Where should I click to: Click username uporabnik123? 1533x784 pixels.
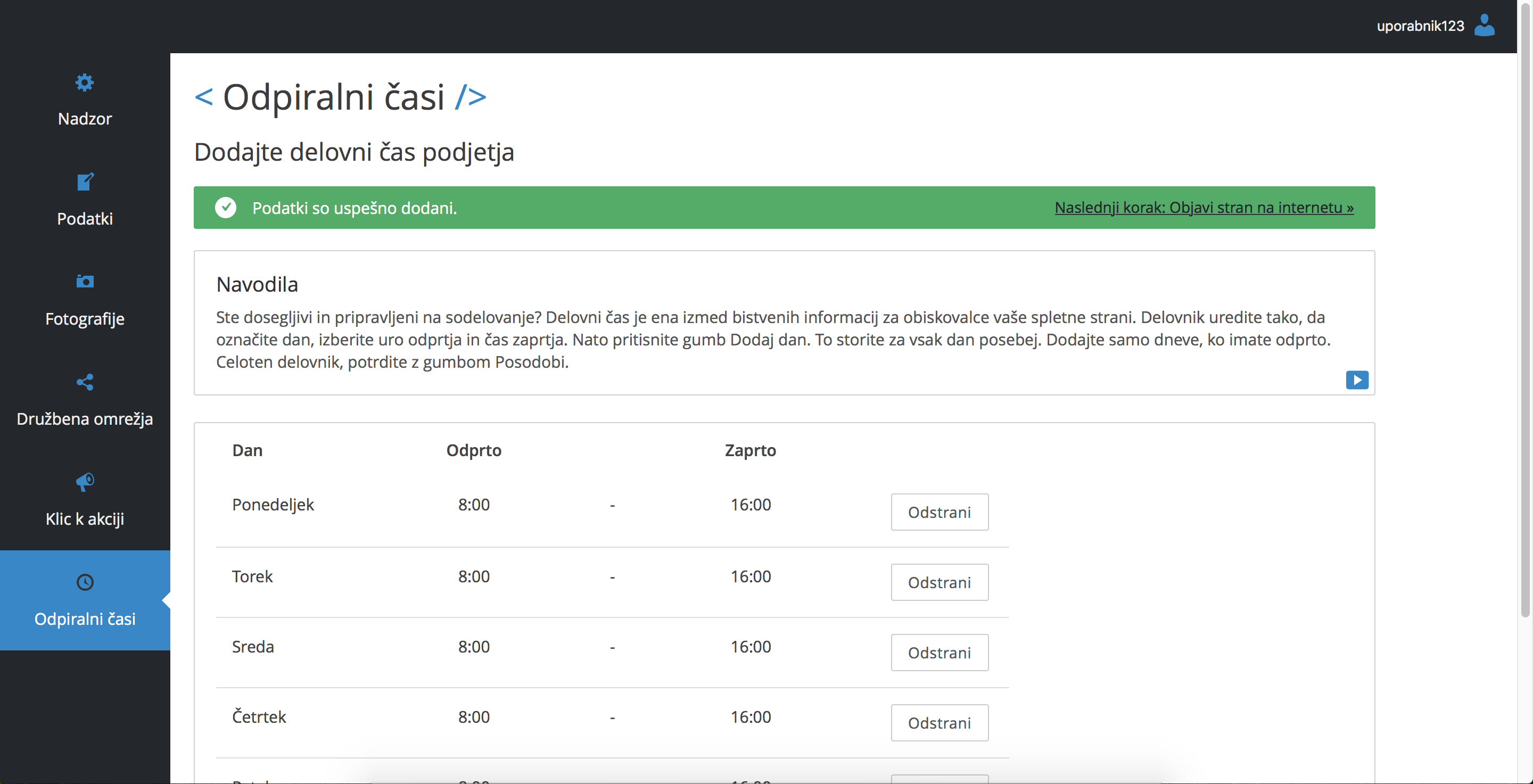[1420, 26]
